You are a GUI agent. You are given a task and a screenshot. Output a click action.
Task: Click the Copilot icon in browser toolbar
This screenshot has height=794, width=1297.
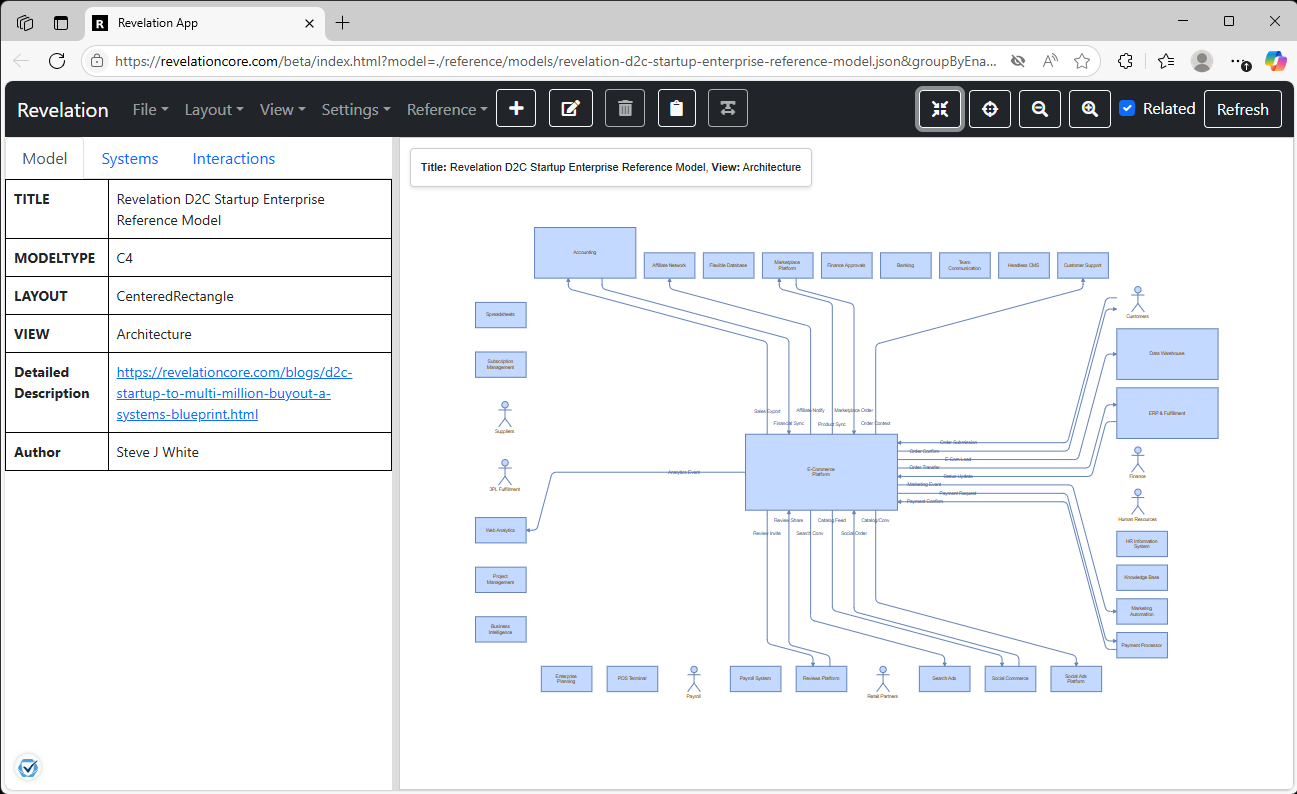(1275, 61)
